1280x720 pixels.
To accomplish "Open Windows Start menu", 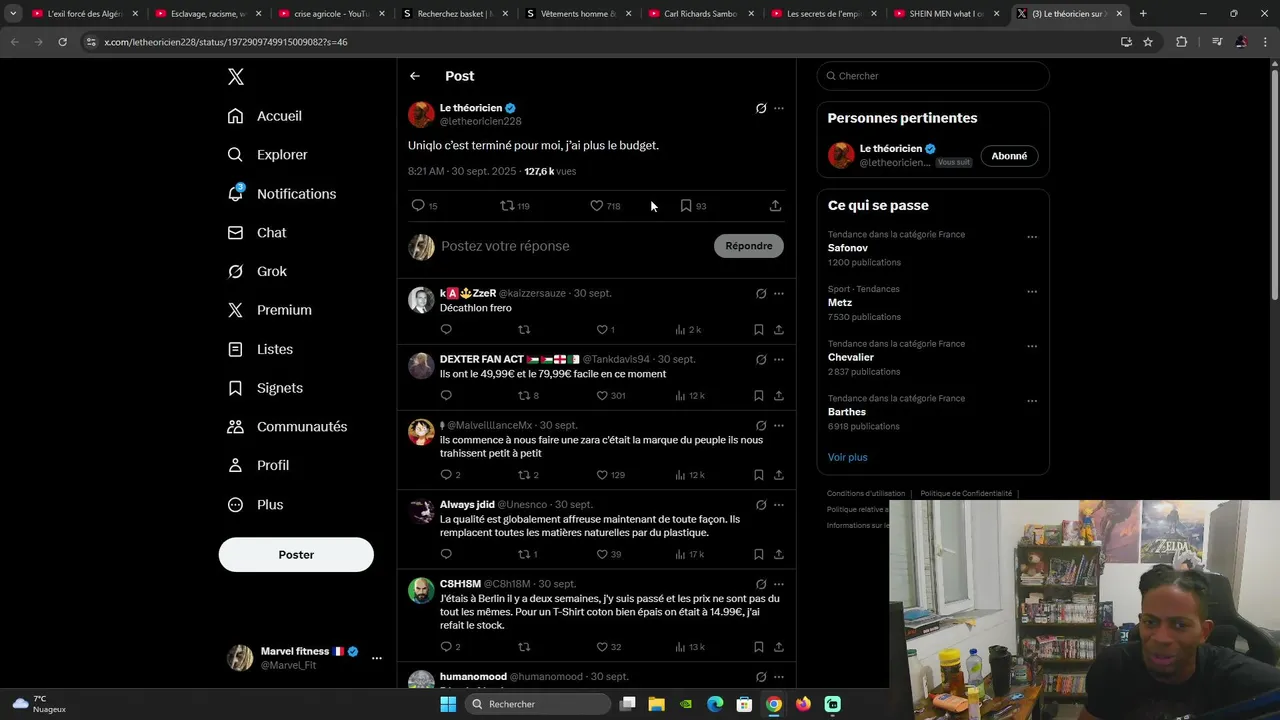I will pos(448,704).
